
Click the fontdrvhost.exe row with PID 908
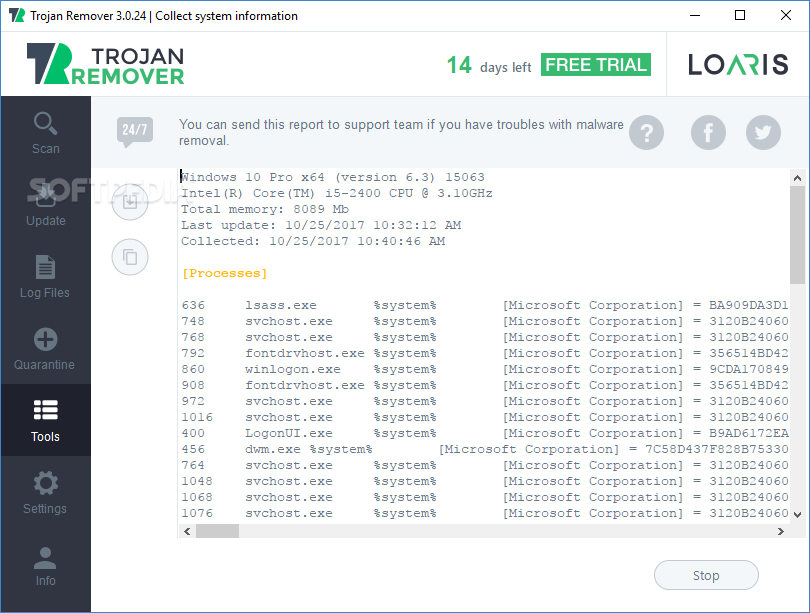485,385
